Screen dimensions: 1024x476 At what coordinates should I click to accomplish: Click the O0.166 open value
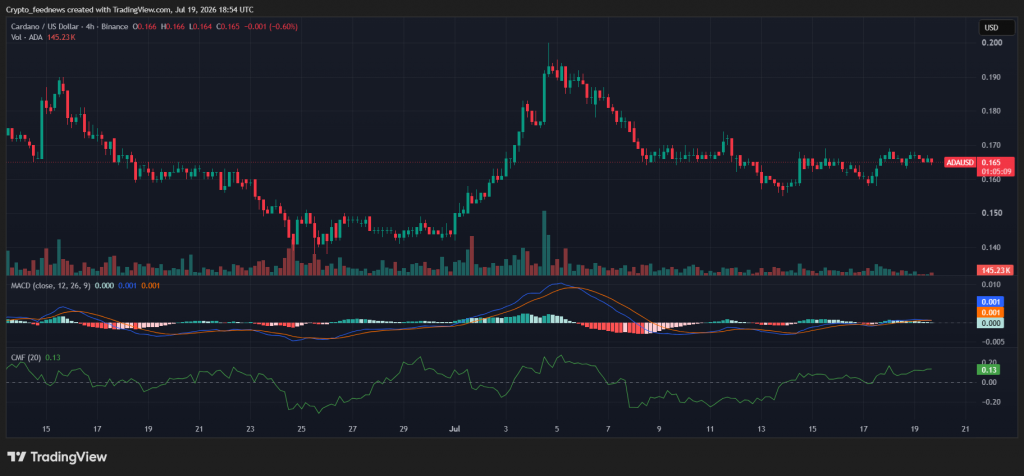coord(145,27)
